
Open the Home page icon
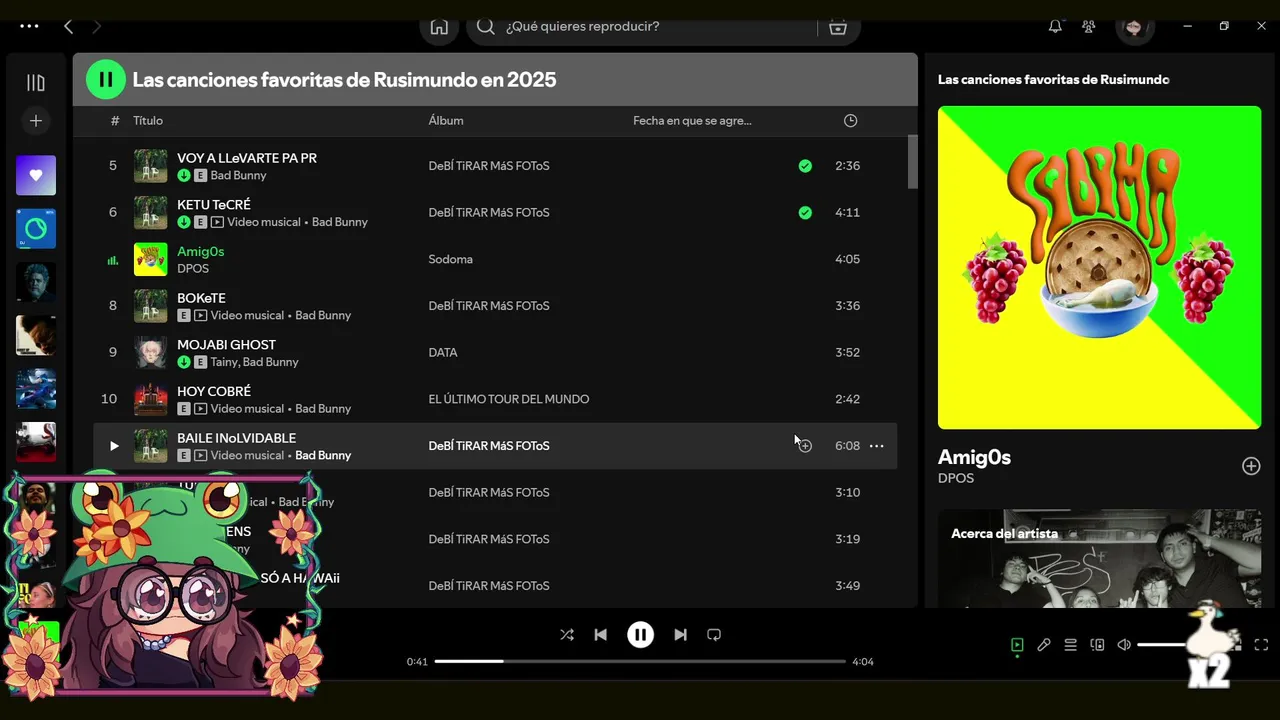tap(439, 27)
